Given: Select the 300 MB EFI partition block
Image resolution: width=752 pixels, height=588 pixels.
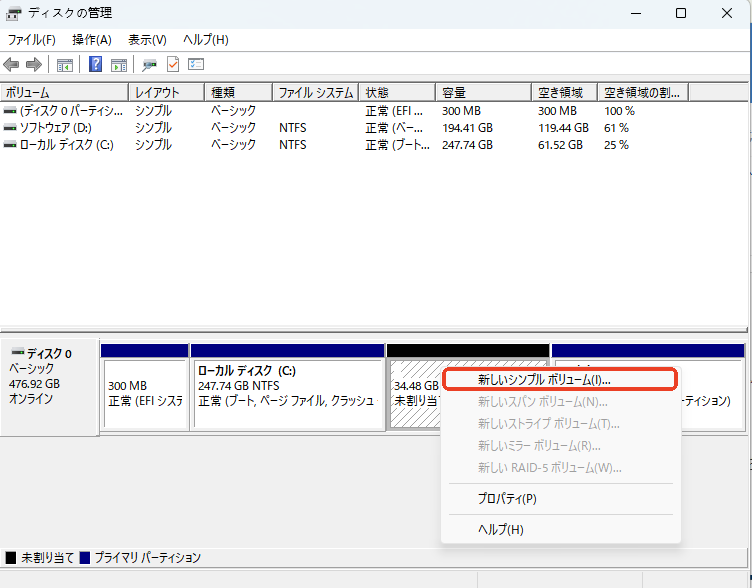Looking at the screenshot, I should 145,394.
